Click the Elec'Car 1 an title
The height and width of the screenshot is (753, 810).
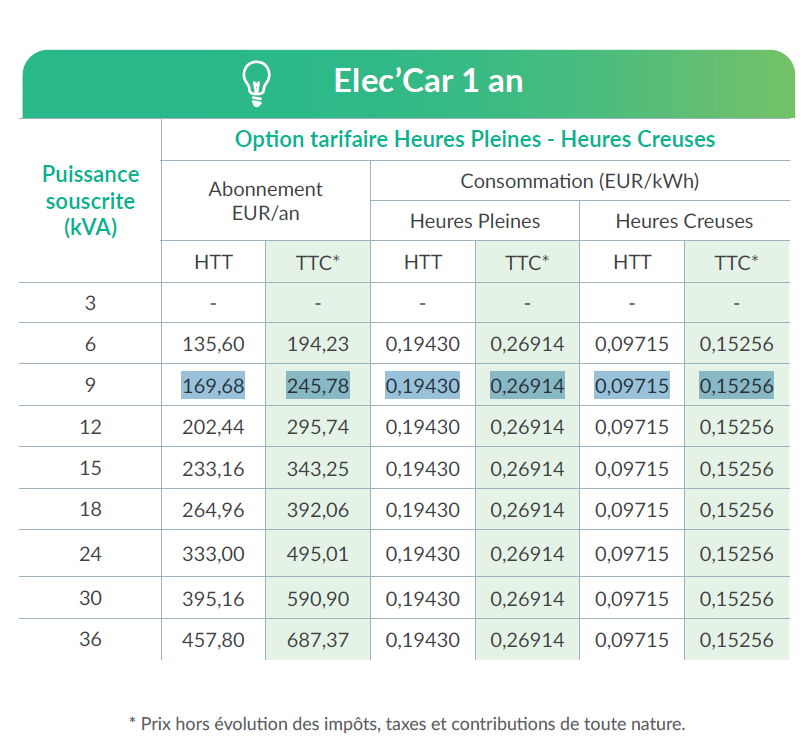point(428,81)
